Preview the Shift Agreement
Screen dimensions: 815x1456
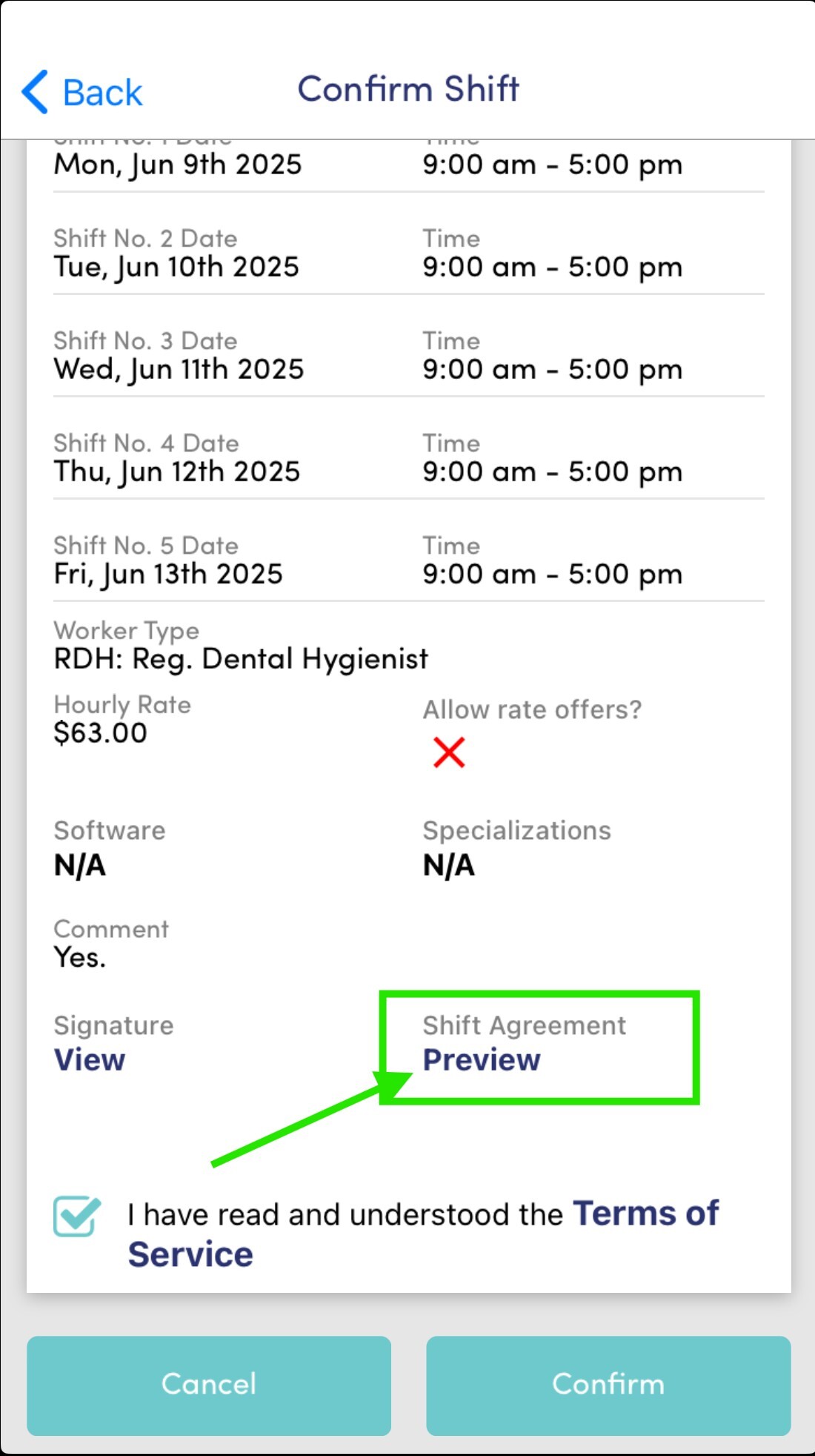click(x=482, y=1060)
